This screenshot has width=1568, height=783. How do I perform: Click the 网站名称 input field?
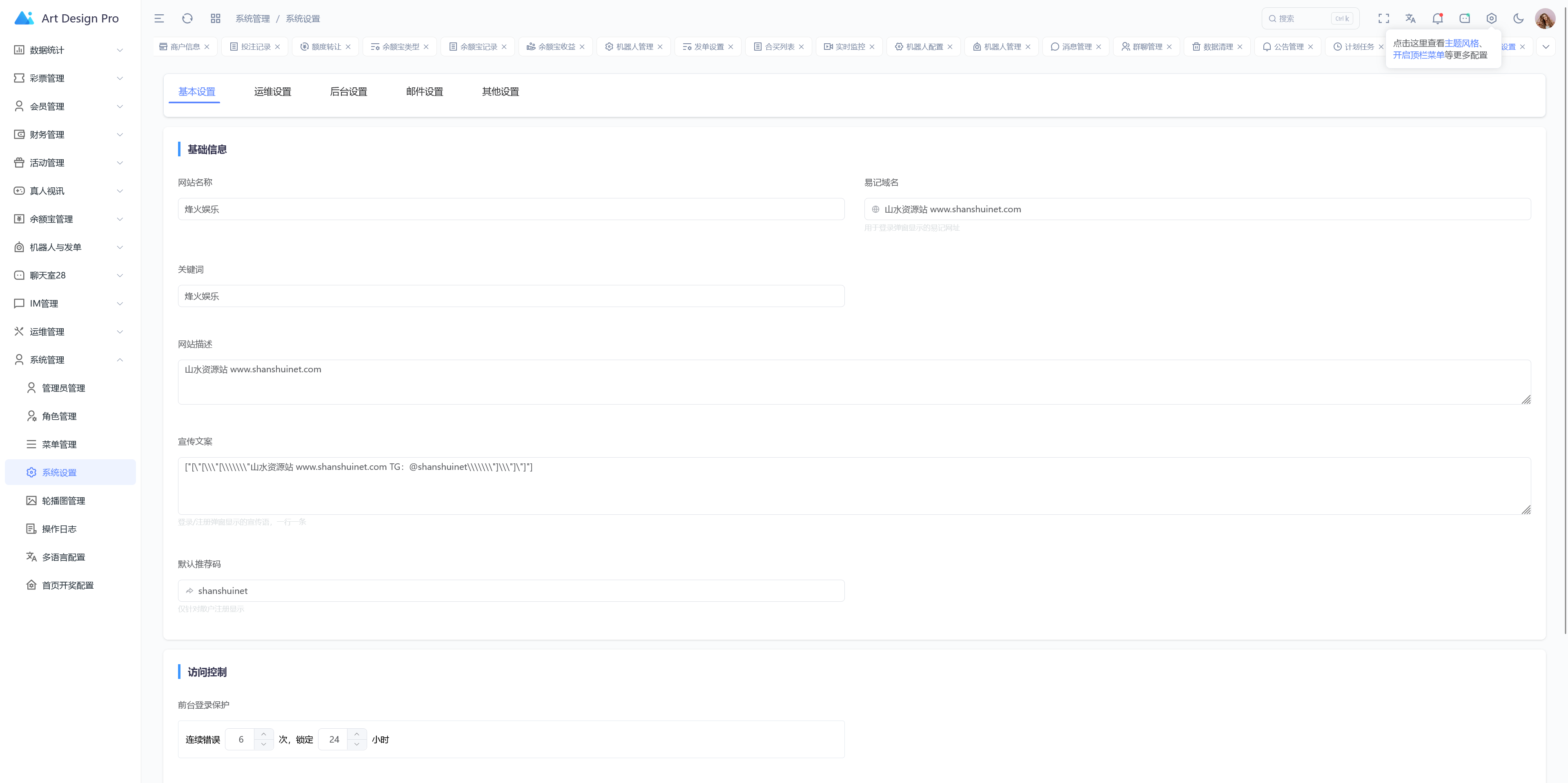[x=511, y=209]
